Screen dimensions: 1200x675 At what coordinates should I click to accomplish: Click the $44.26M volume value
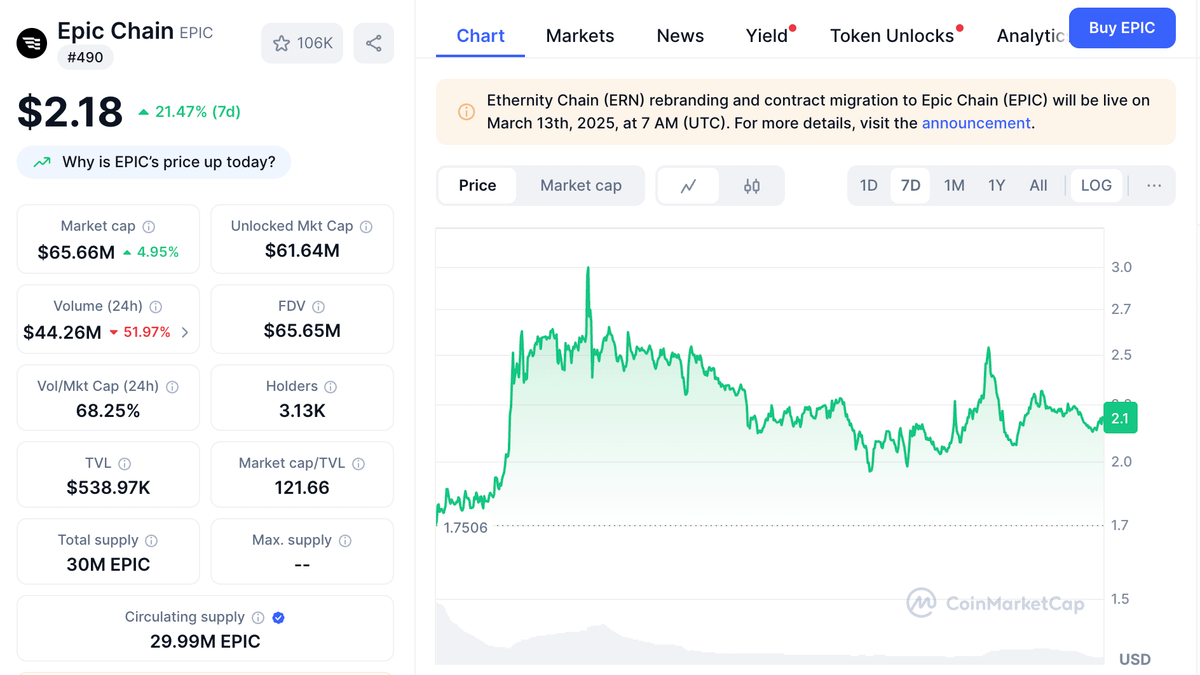click(62, 332)
